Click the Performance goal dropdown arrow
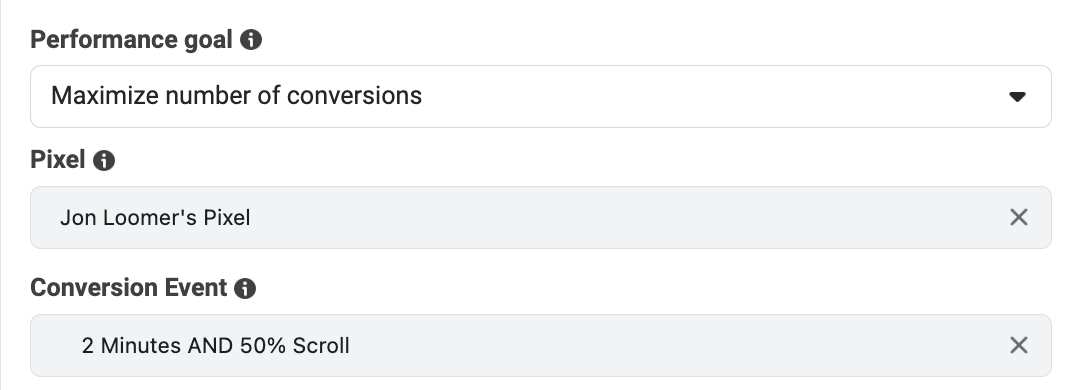The image size is (1076, 390). click(x=1017, y=97)
